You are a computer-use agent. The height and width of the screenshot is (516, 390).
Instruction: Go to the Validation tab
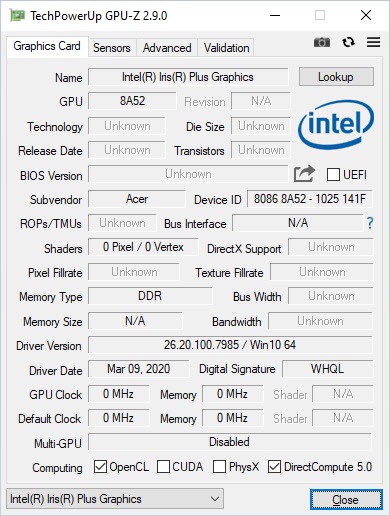[226, 48]
